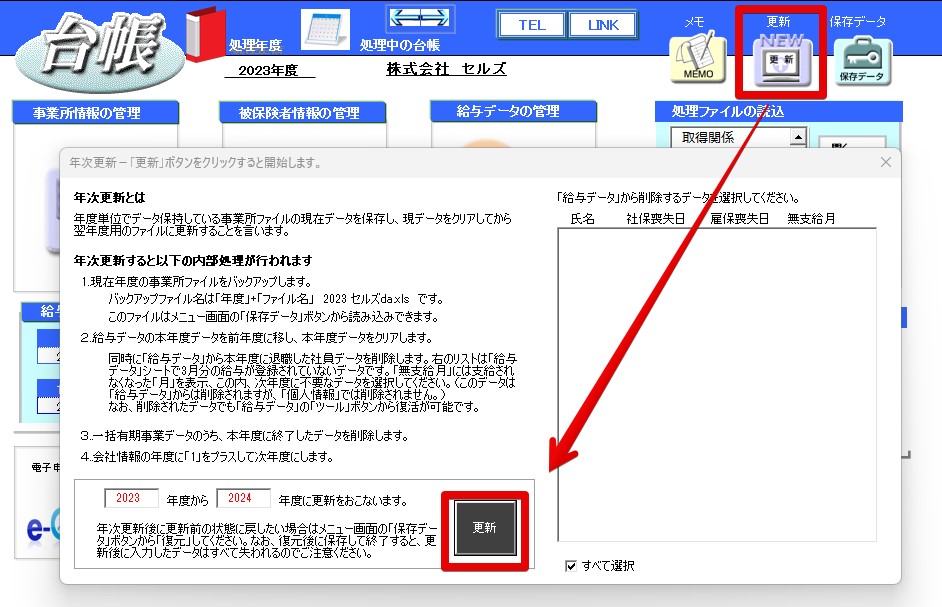
Task: Open 給与データの管理 tab
Action: point(513,111)
